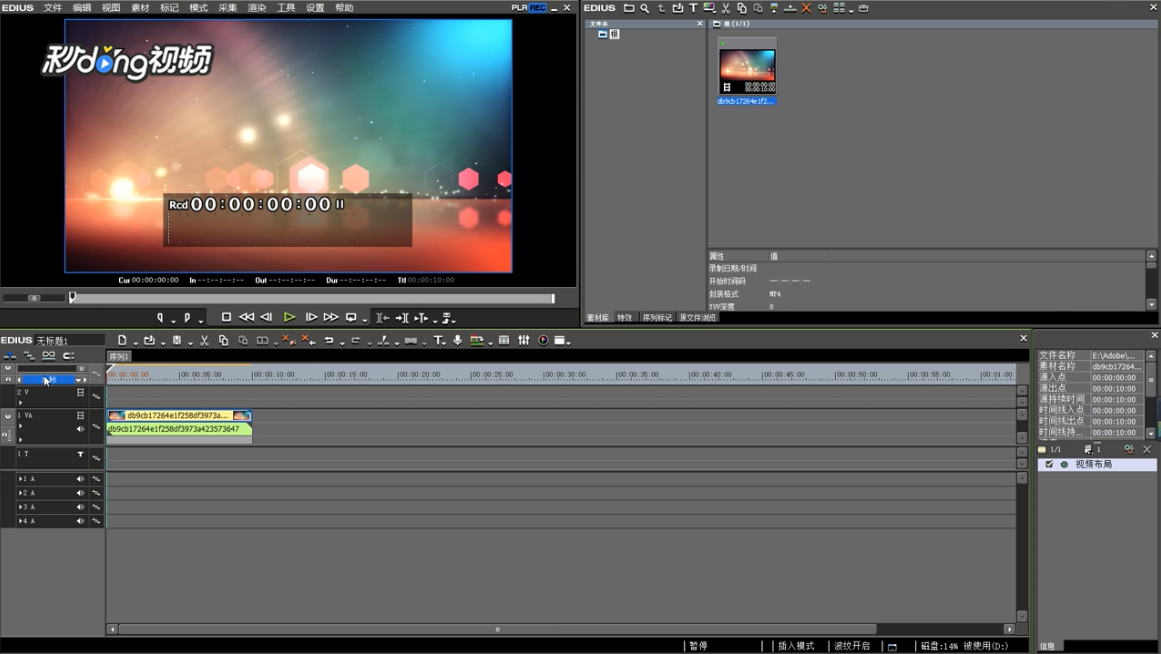This screenshot has width=1161, height=654.
Task: Open the Vector Scope icon
Action: pyautogui.click(x=543, y=340)
